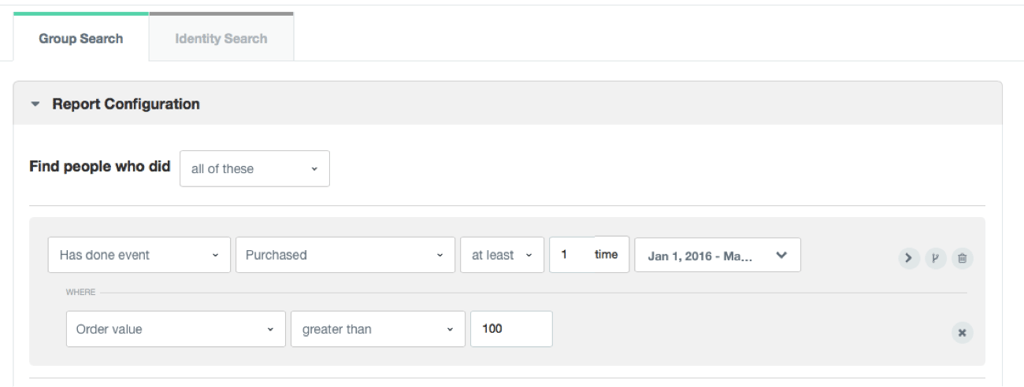Click the "time" unit label in count box
1024x387 pixels.
click(606, 255)
